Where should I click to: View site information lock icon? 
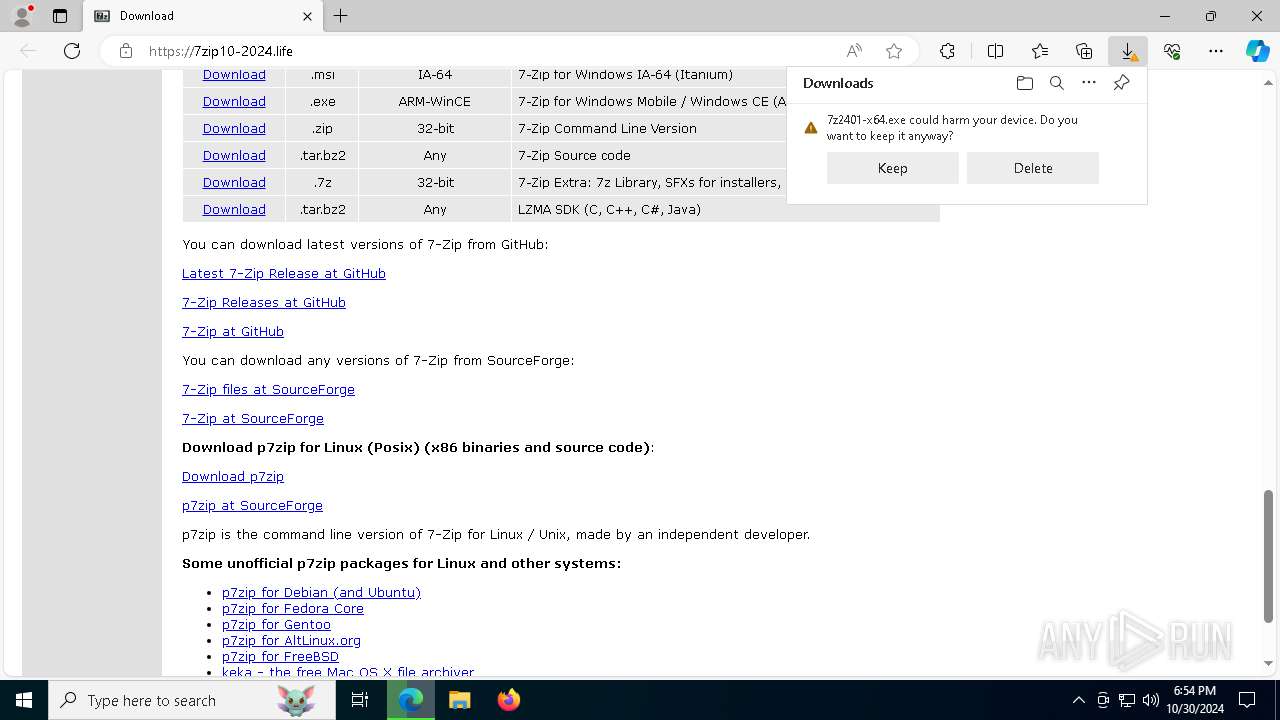click(126, 51)
